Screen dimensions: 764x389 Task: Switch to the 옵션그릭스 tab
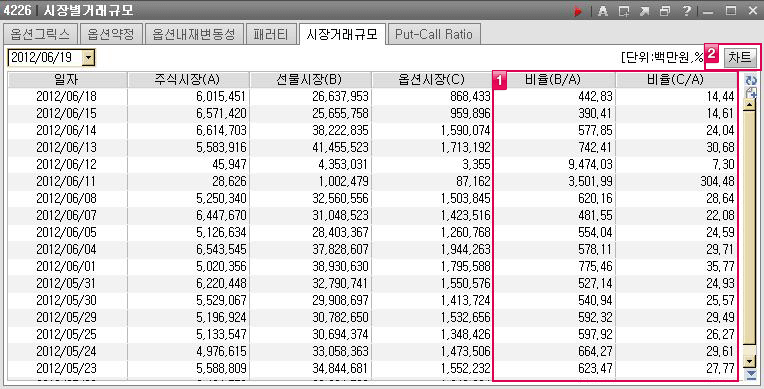(40, 34)
